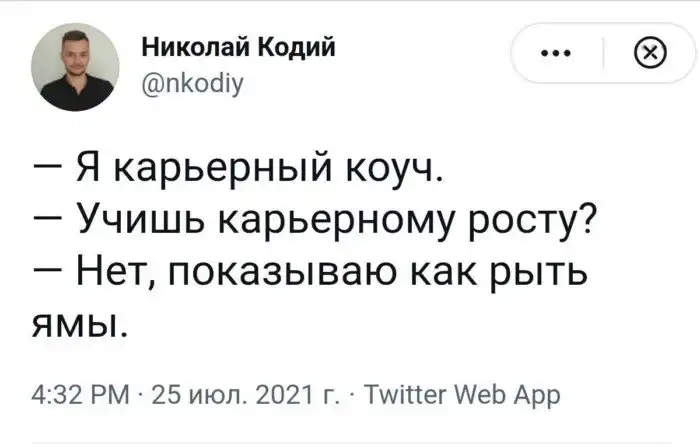The height and width of the screenshot is (447, 700).
Task: Open Николай Кодий's profile avatar
Action: pos(76,70)
